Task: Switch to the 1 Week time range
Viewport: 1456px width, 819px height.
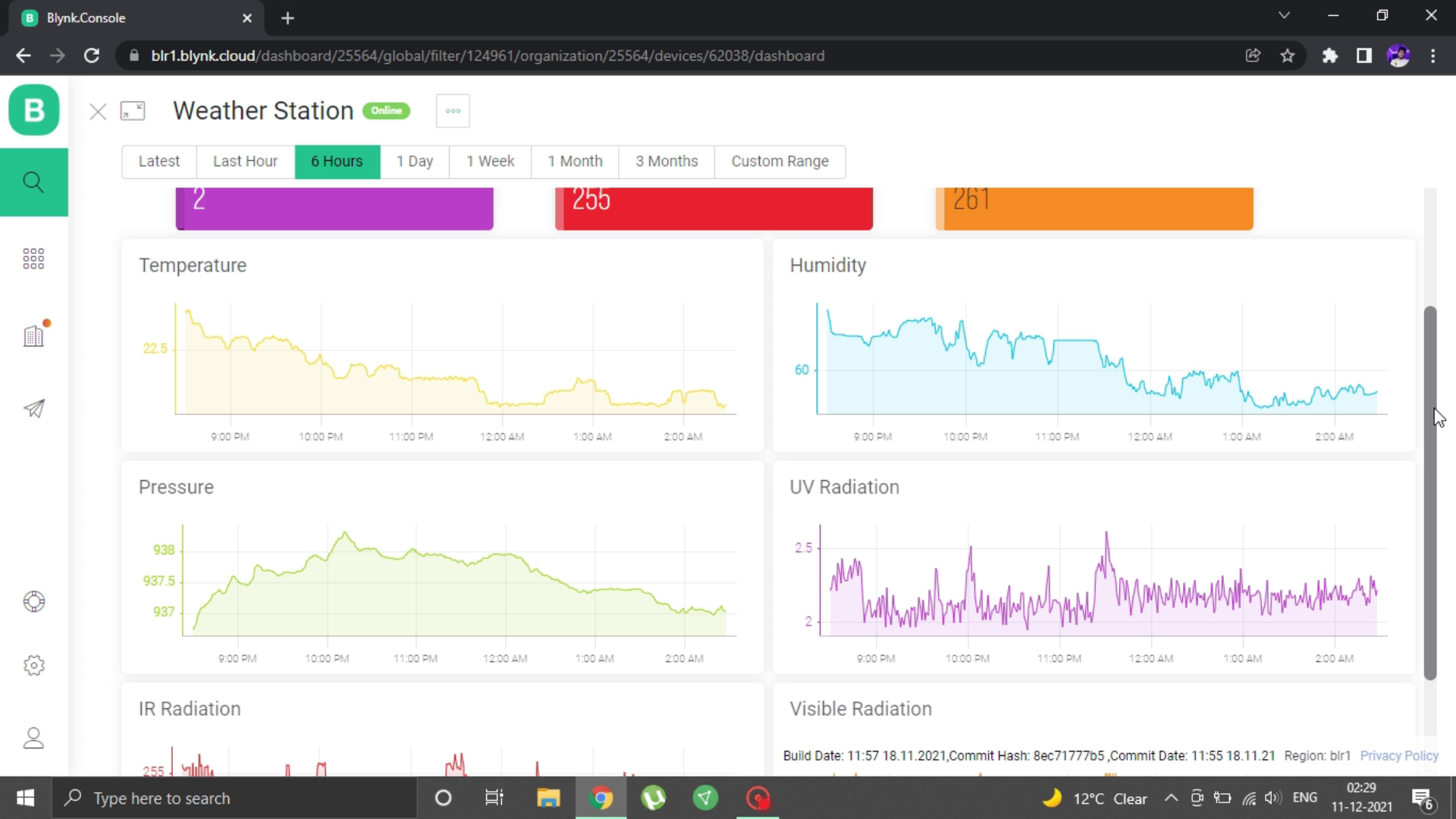Action: (x=490, y=162)
